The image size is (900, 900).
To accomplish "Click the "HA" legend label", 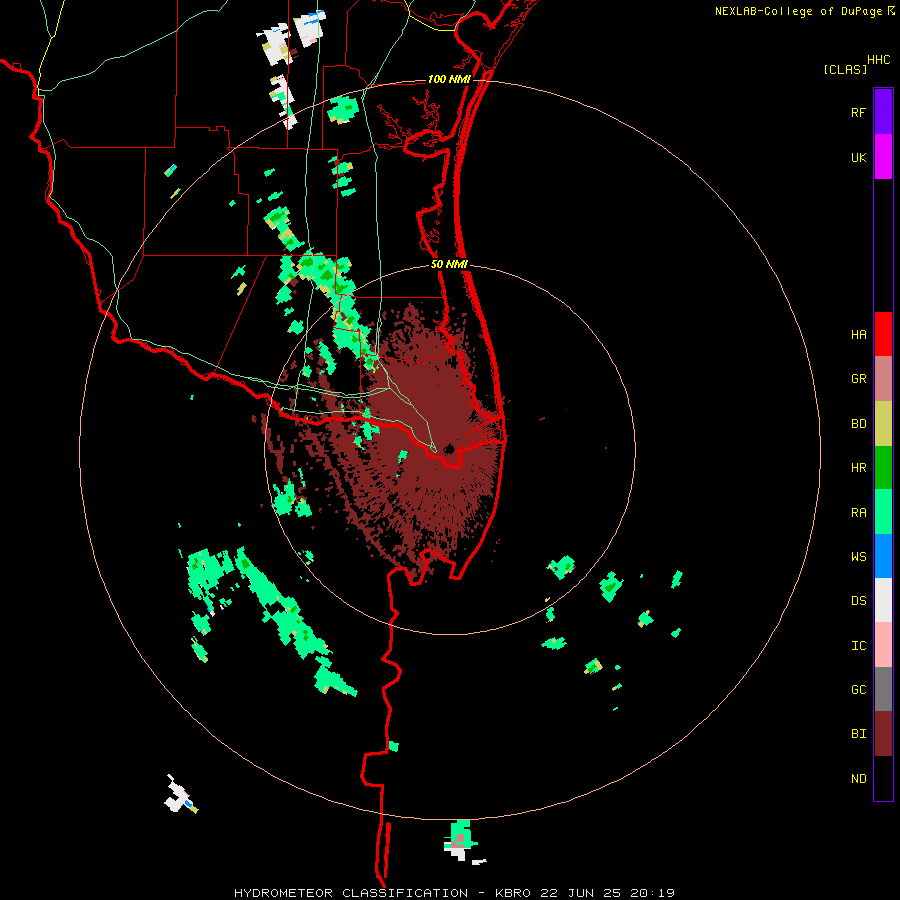I will pyautogui.click(x=859, y=334).
